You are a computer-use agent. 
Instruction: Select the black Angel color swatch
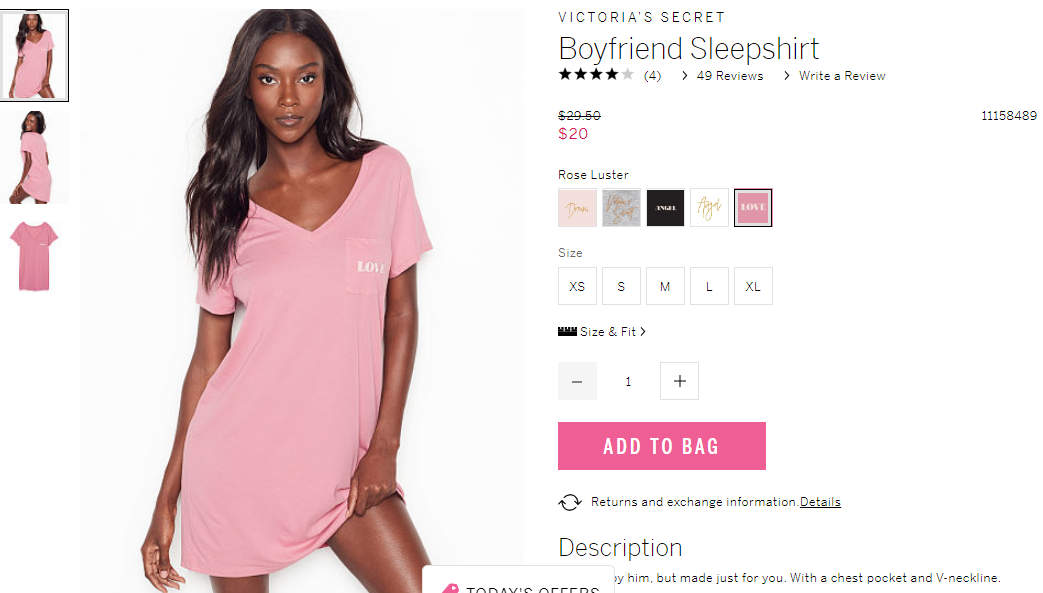tap(665, 208)
